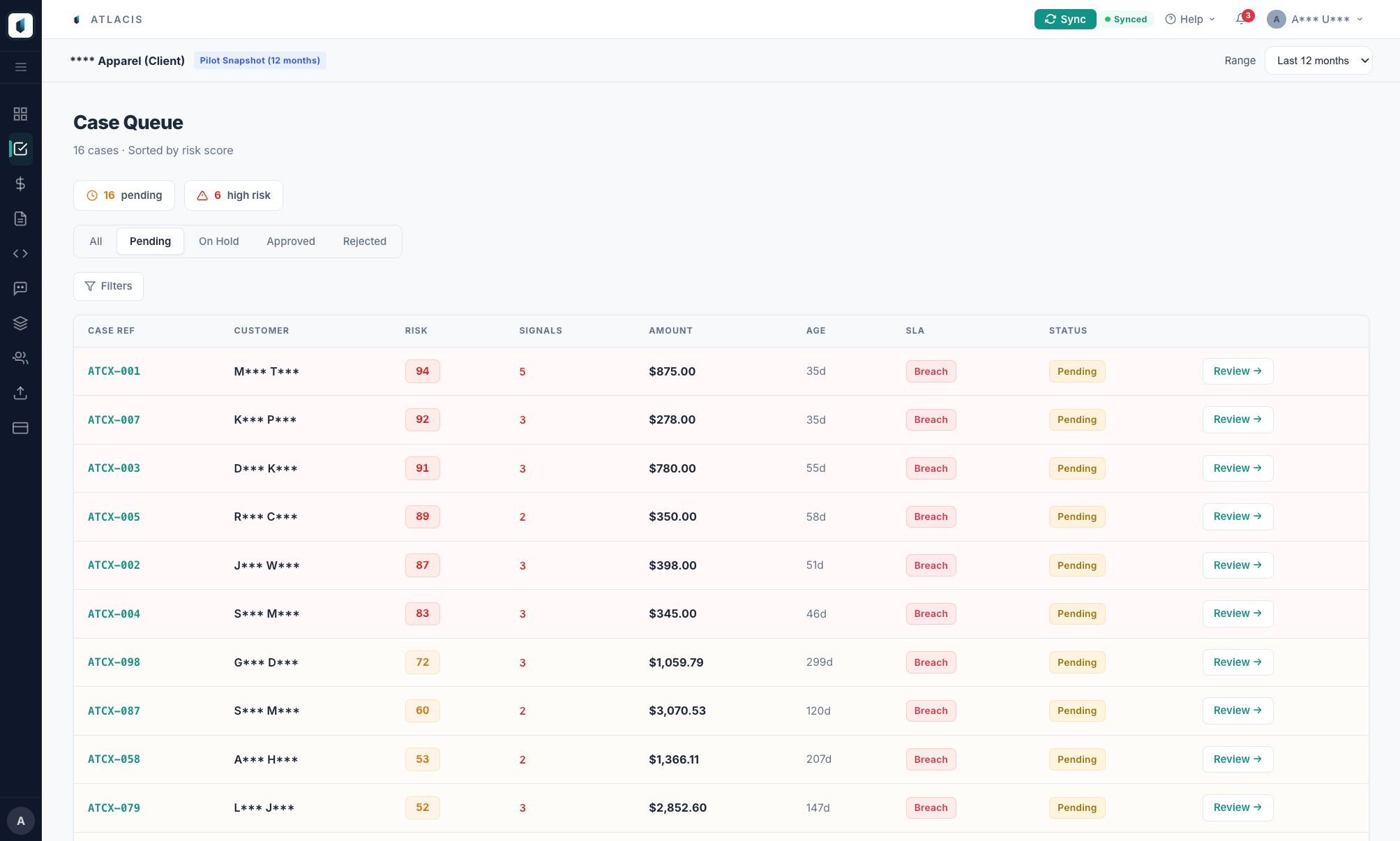Review case ATCX-007
The image size is (1400, 841).
1237,419
